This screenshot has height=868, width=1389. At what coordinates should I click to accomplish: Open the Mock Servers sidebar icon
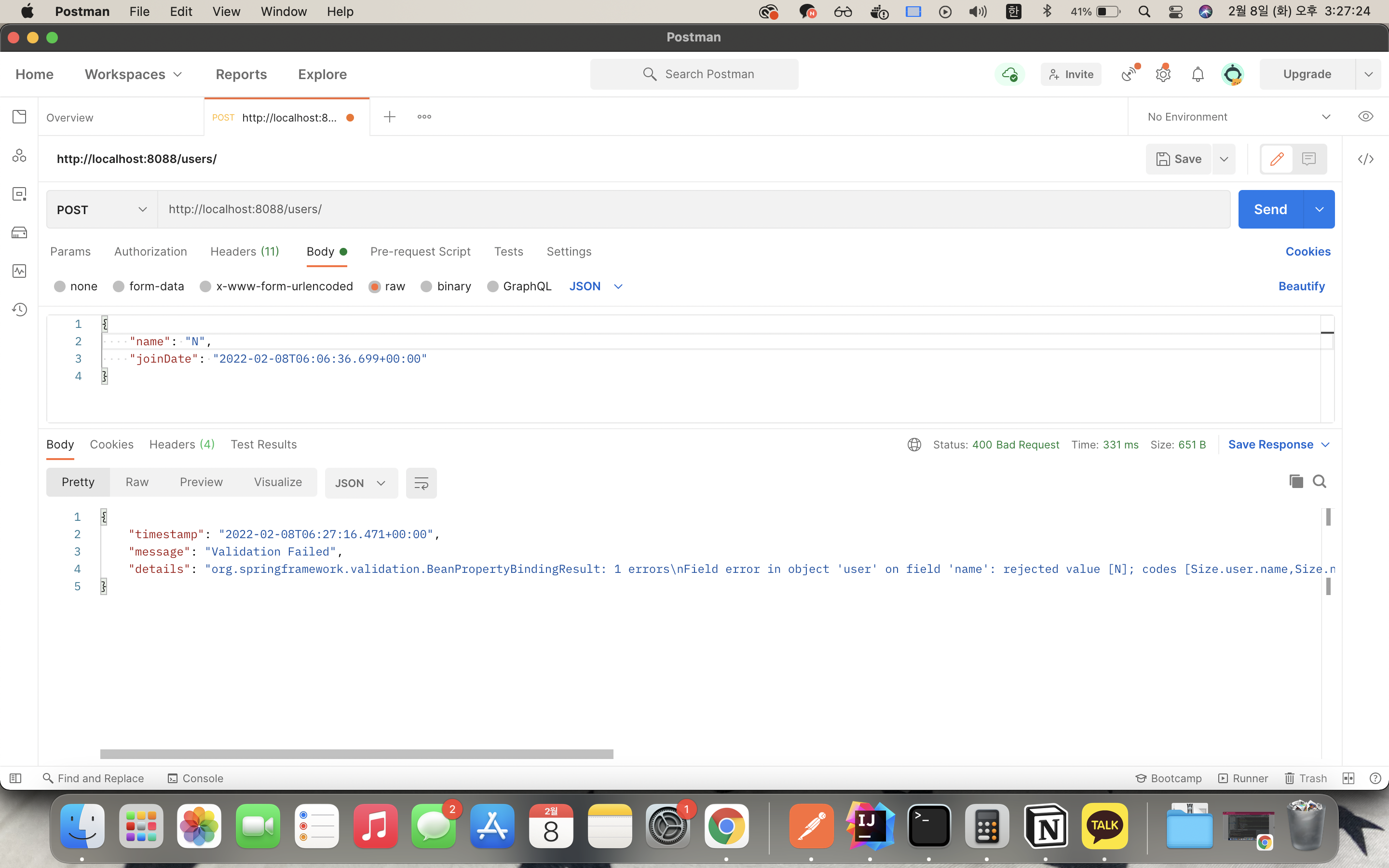(x=19, y=232)
